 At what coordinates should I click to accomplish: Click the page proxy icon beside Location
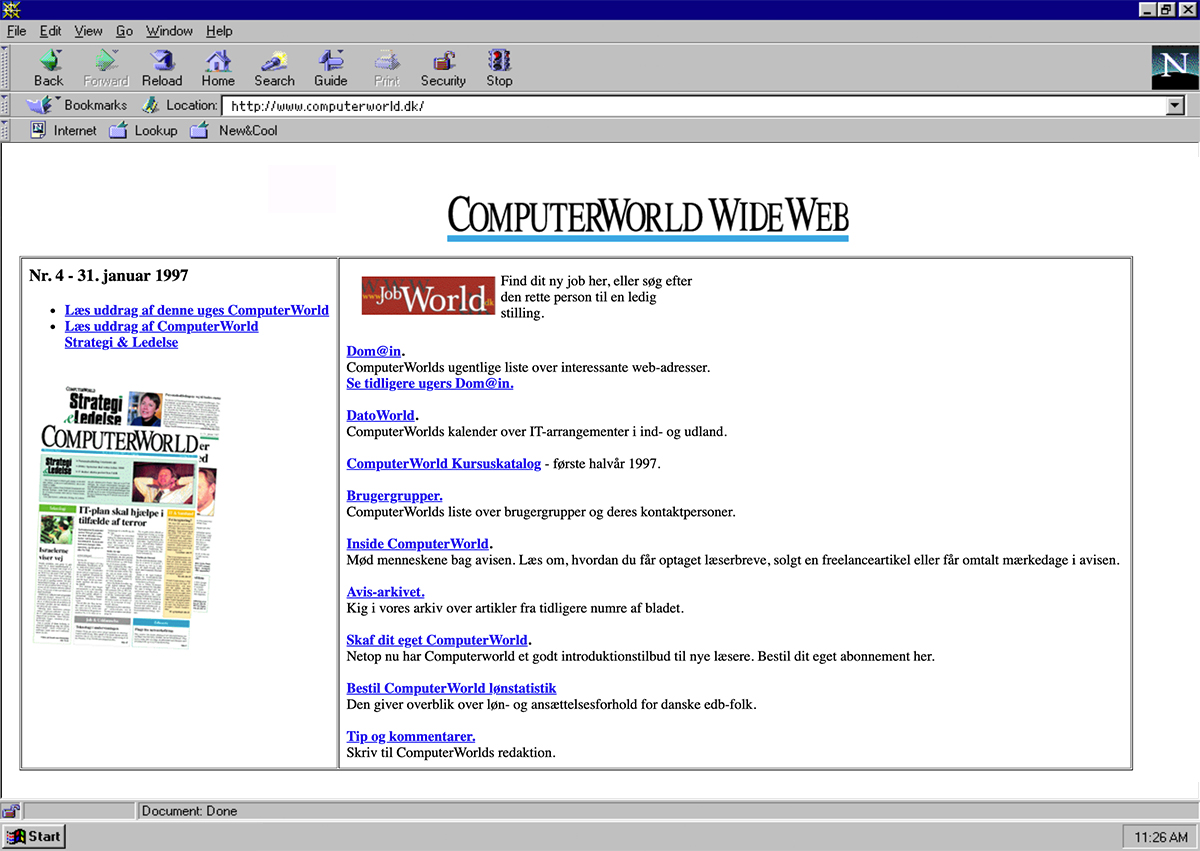(151, 105)
